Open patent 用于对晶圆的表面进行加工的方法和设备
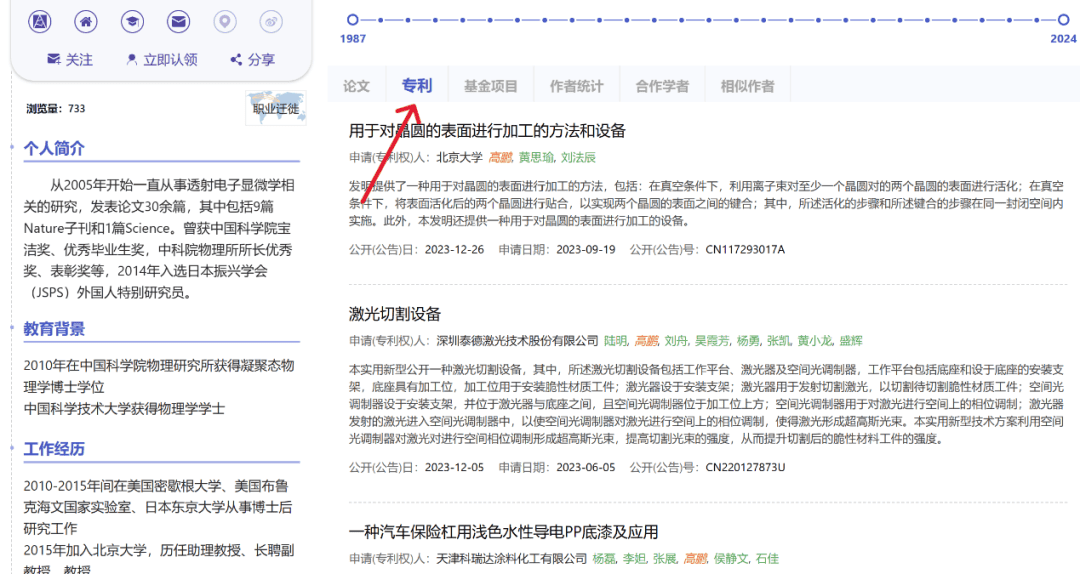The height and width of the screenshot is (574, 1080). pyautogui.click(x=487, y=131)
